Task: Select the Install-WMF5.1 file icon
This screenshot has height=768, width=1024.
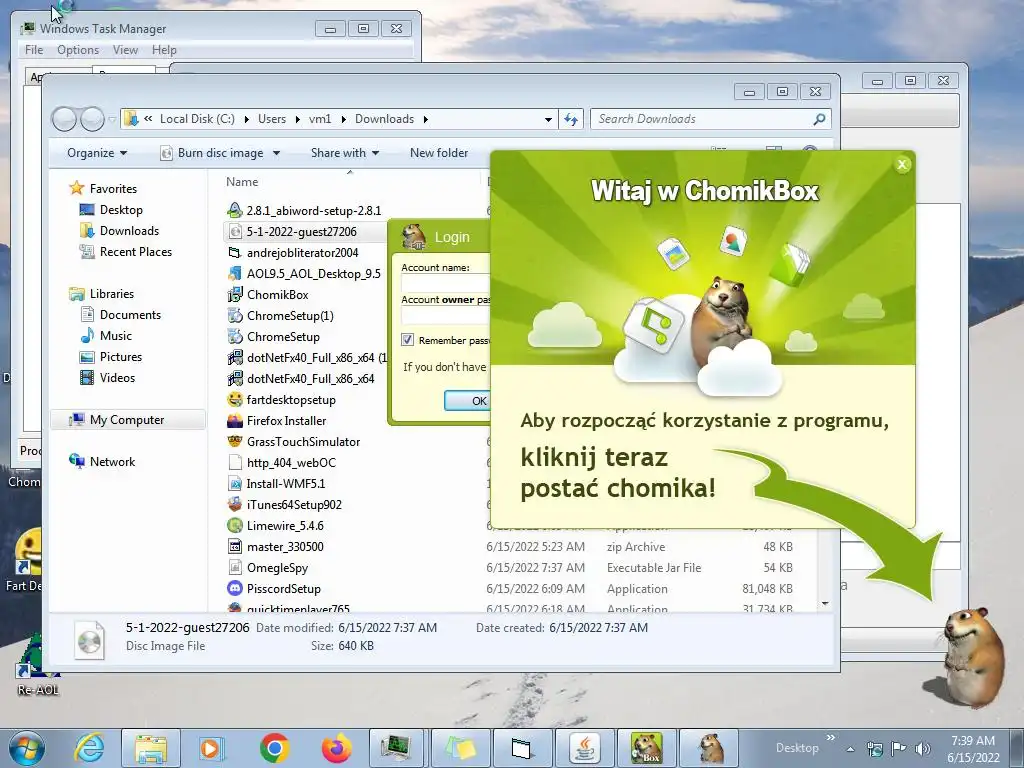Action: [234, 483]
